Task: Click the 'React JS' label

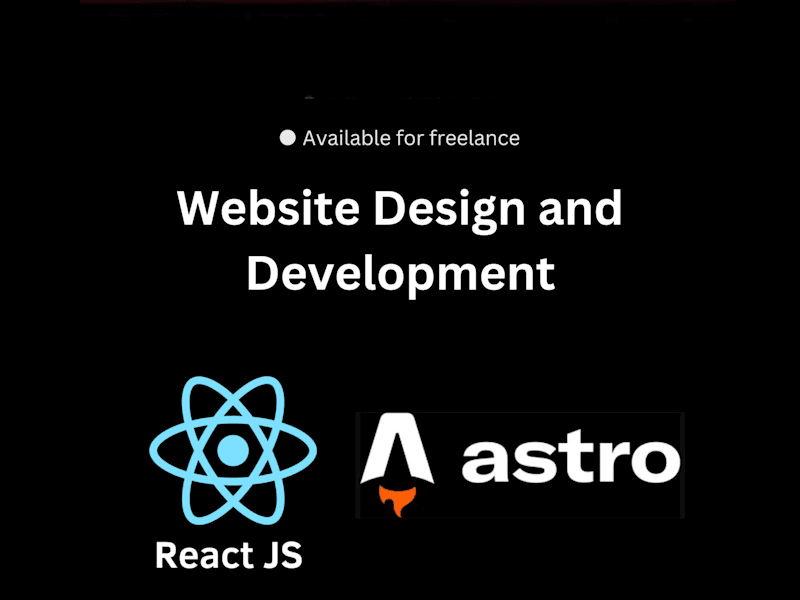Action: tap(229, 555)
